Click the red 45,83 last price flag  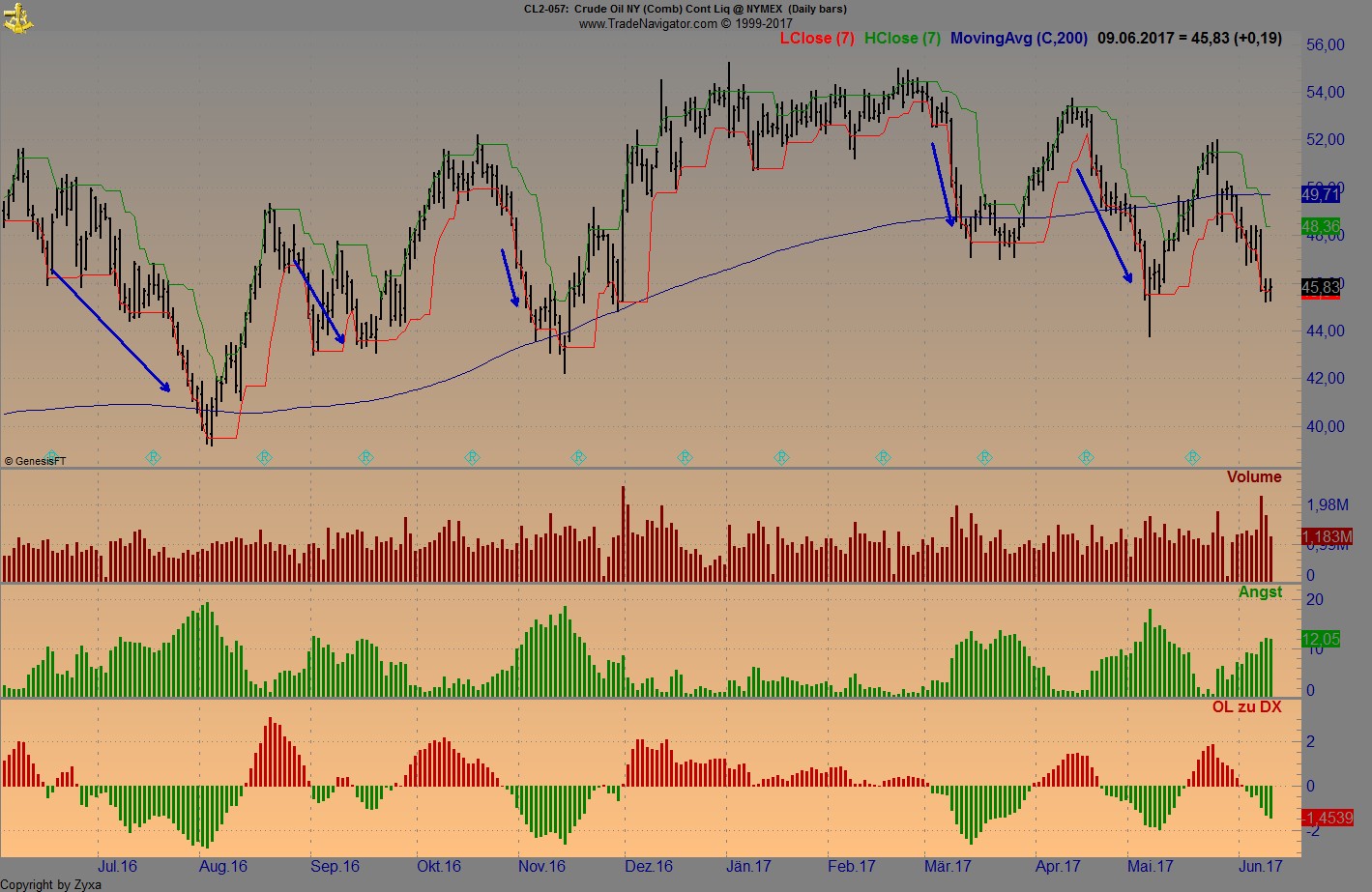coord(1322,286)
